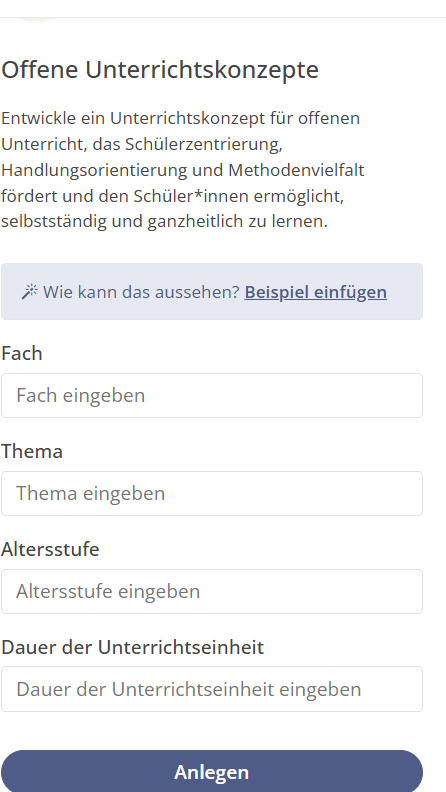Click the 'Dauer der Unterrichtseinheit' label
446x792 pixels.
pyautogui.click(x=132, y=647)
